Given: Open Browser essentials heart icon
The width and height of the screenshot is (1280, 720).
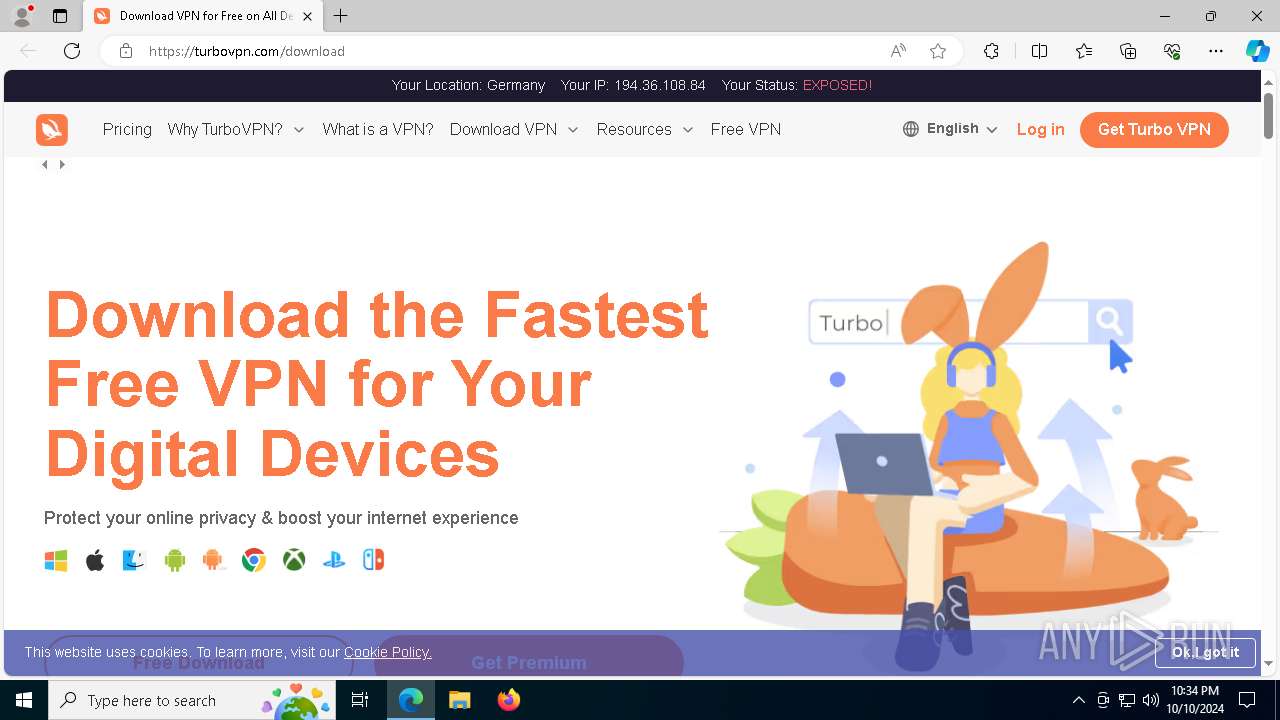Looking at the screenshot, I should [x=1172, y=51].
